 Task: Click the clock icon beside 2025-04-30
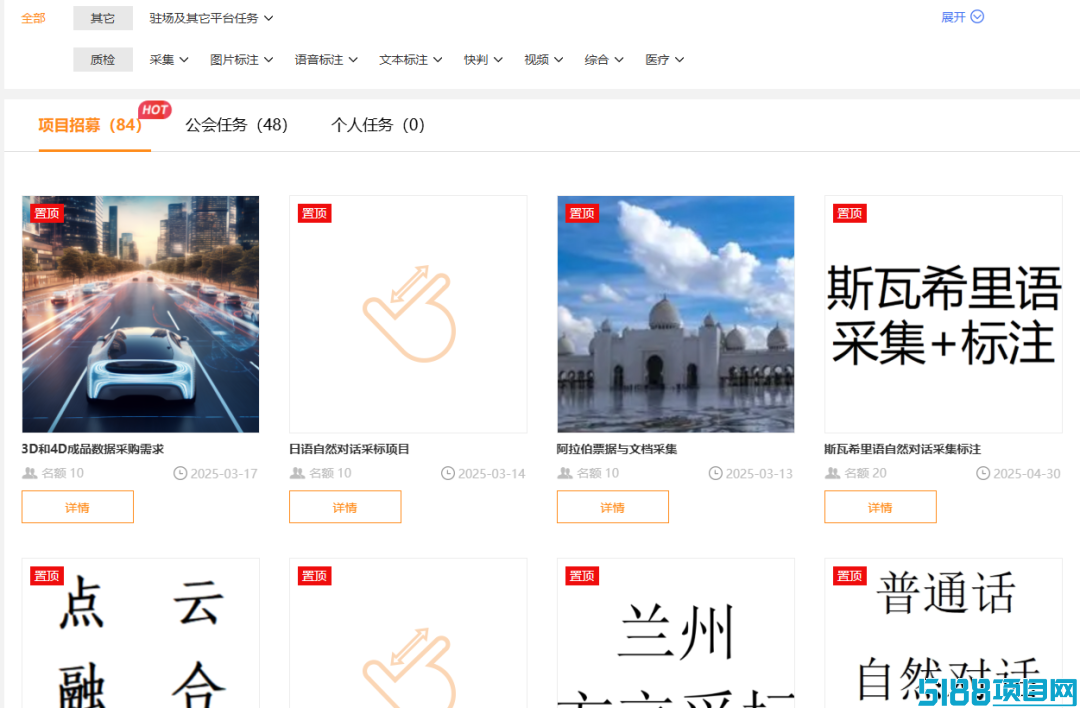tap(983, 473)
